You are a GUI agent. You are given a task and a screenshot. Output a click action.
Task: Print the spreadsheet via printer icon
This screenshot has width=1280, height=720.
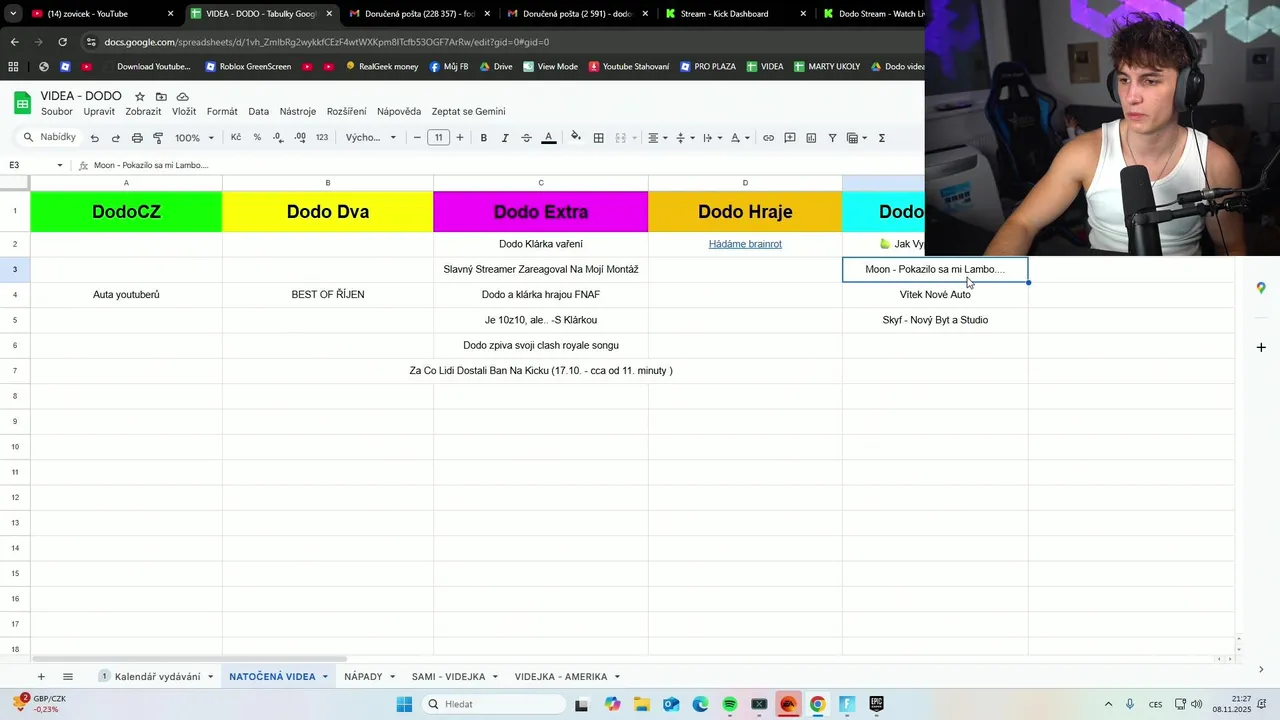click(137, 138)
